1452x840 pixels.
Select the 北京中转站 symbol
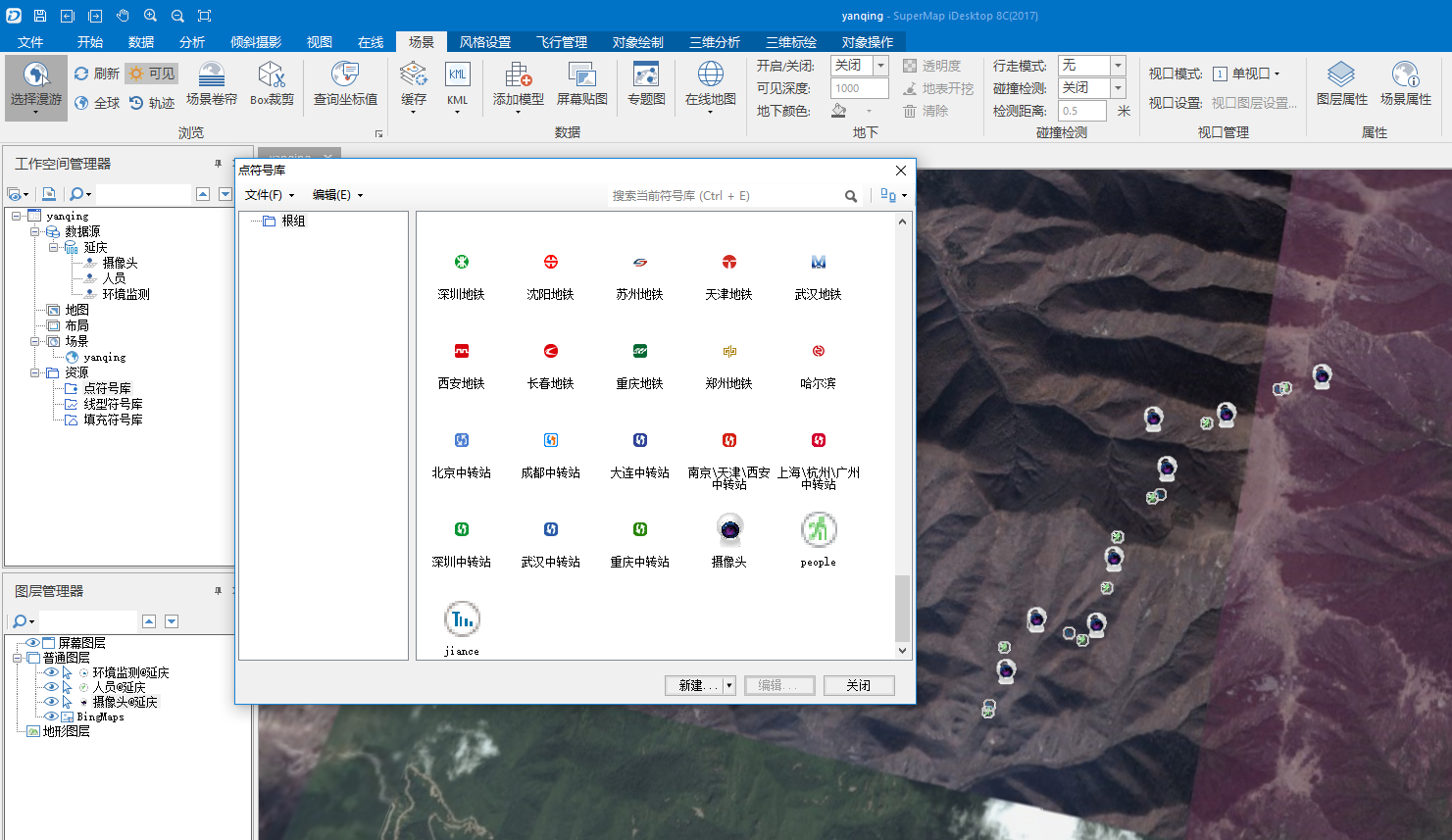462,455
